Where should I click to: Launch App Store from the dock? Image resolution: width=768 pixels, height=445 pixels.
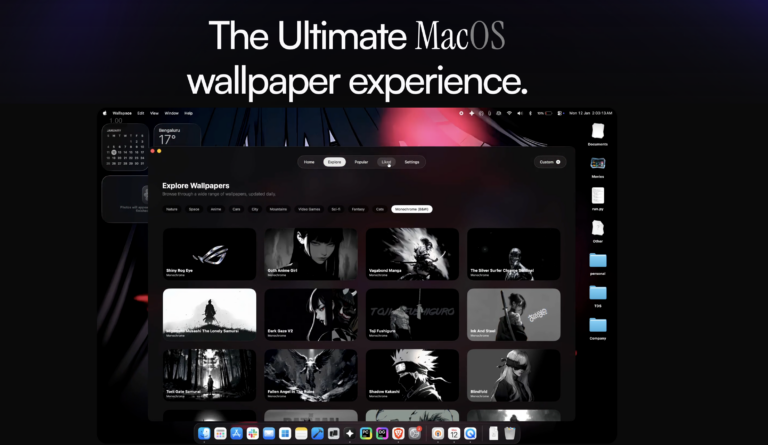click(x=237, y=433)
